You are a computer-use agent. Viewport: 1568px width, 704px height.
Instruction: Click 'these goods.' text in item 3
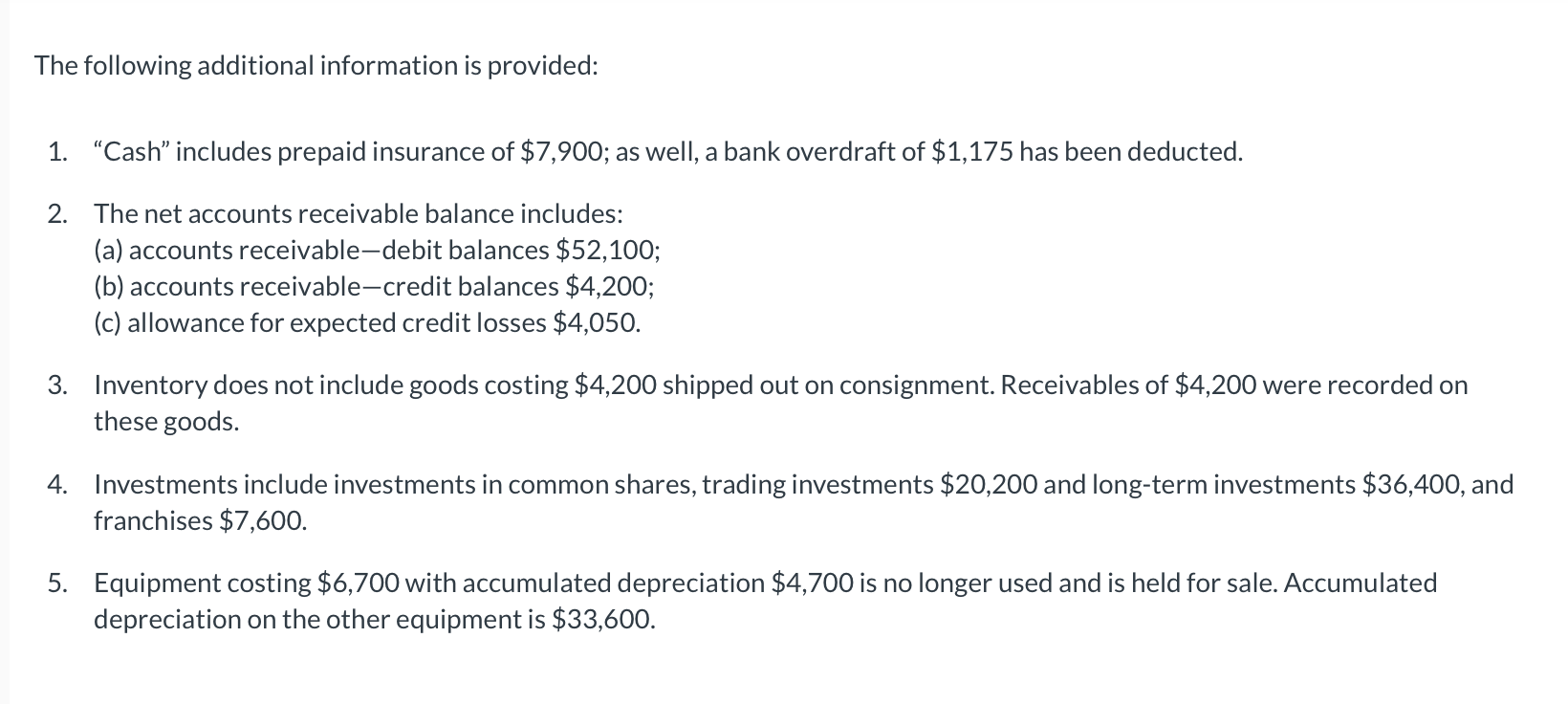pos(166,422)
